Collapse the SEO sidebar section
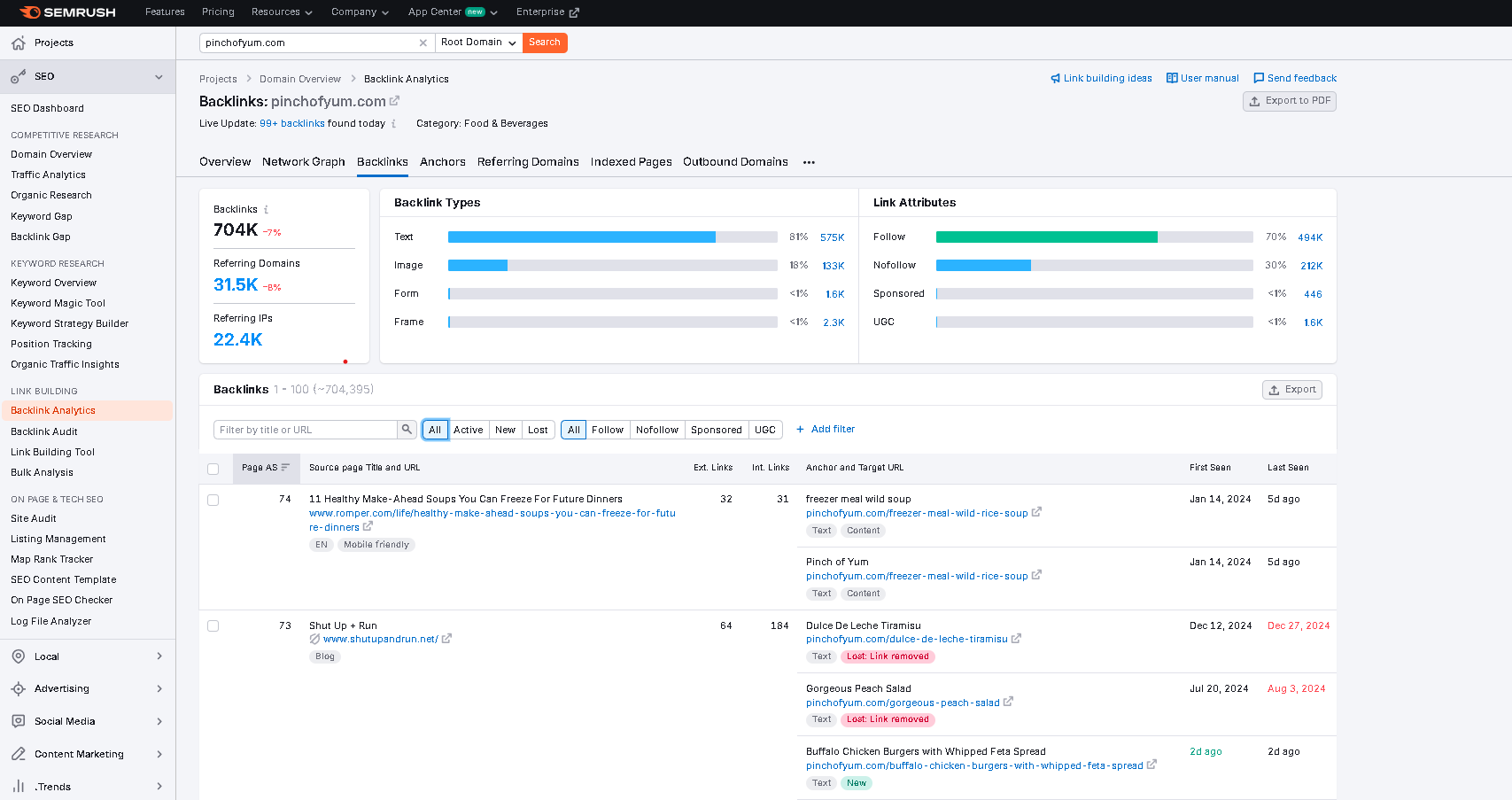Viewport: 1512px width, 800px height. pos(159,77)
